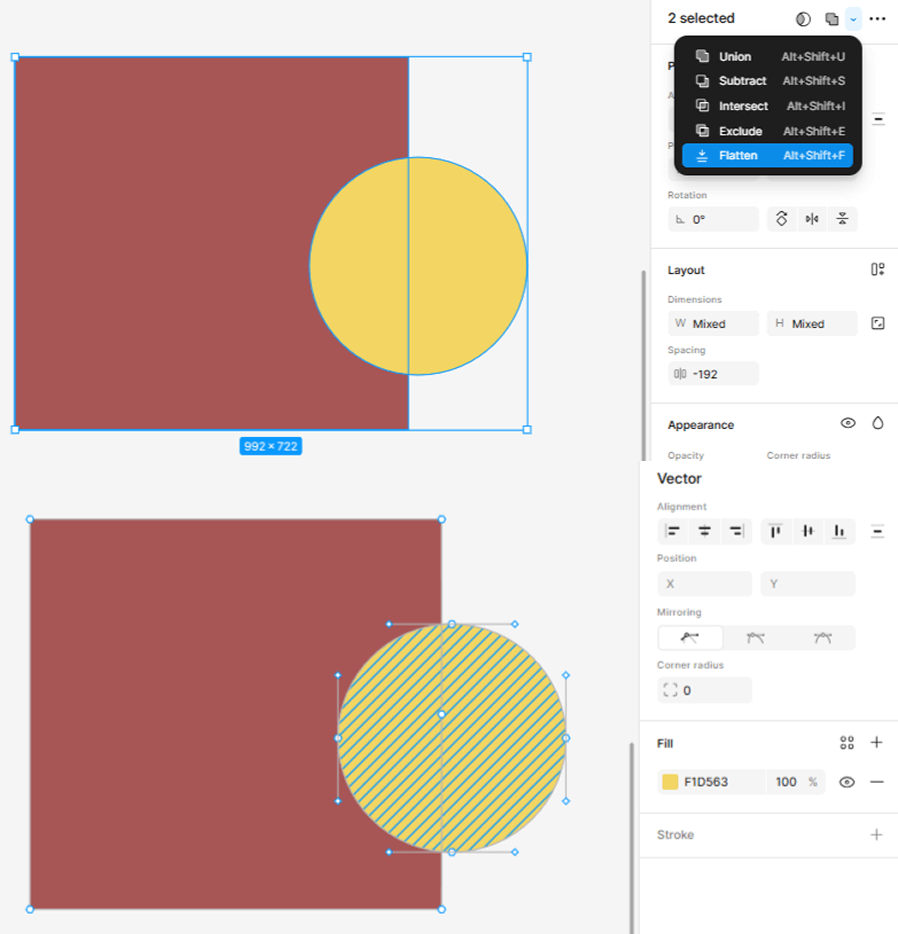Image resolution: width=898 pixels, height=934 pixels.
Task: Remove the fill with minus icon
Action: pyautogui.click(x=877, y=782)
